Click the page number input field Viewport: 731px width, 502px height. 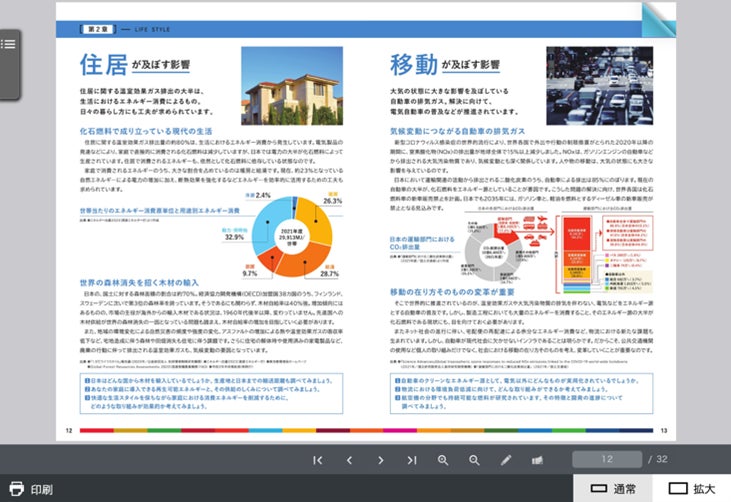pyautogui.click(x=607, y=459)
